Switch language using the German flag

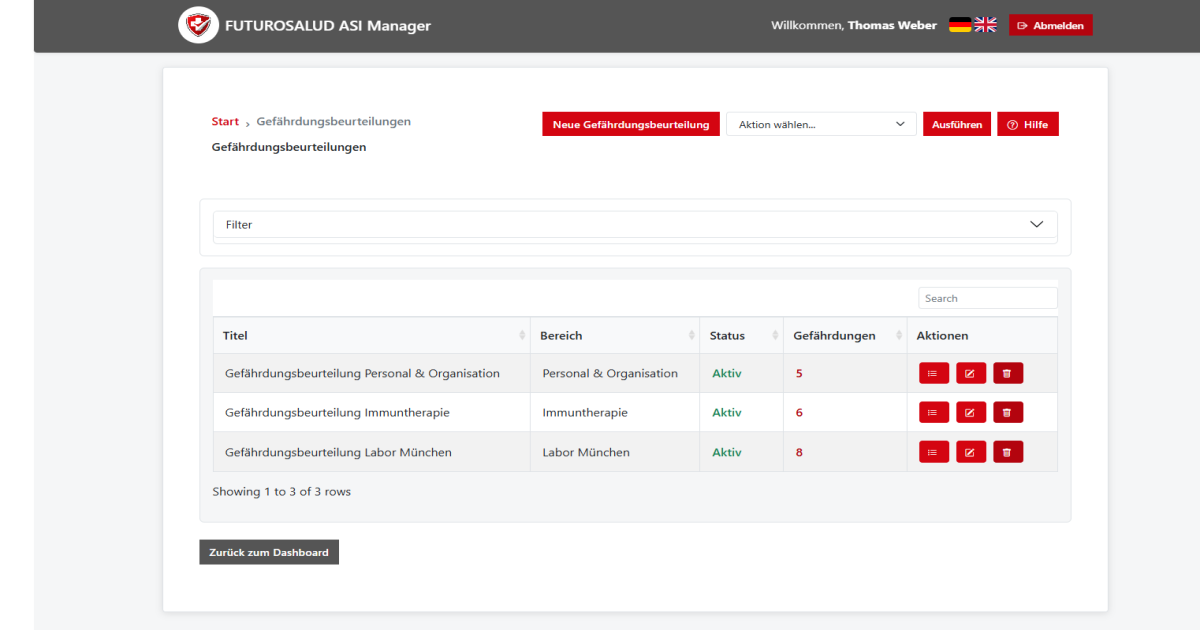click(x=960, y=24)
